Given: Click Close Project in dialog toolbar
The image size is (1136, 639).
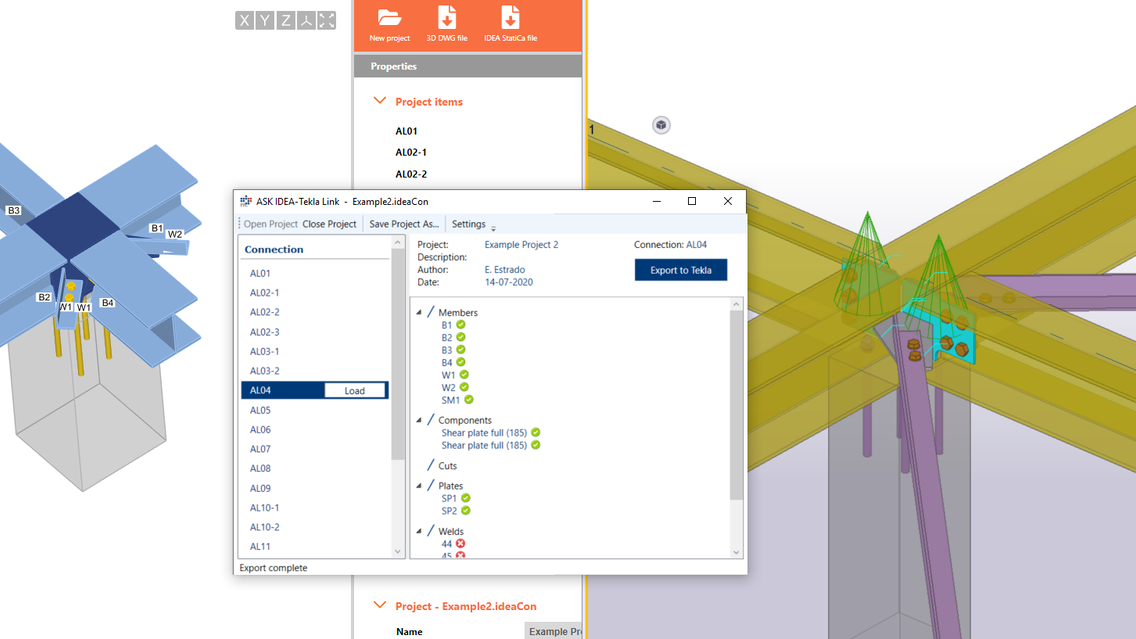Looking at the screenshot, I should point(329,224).
